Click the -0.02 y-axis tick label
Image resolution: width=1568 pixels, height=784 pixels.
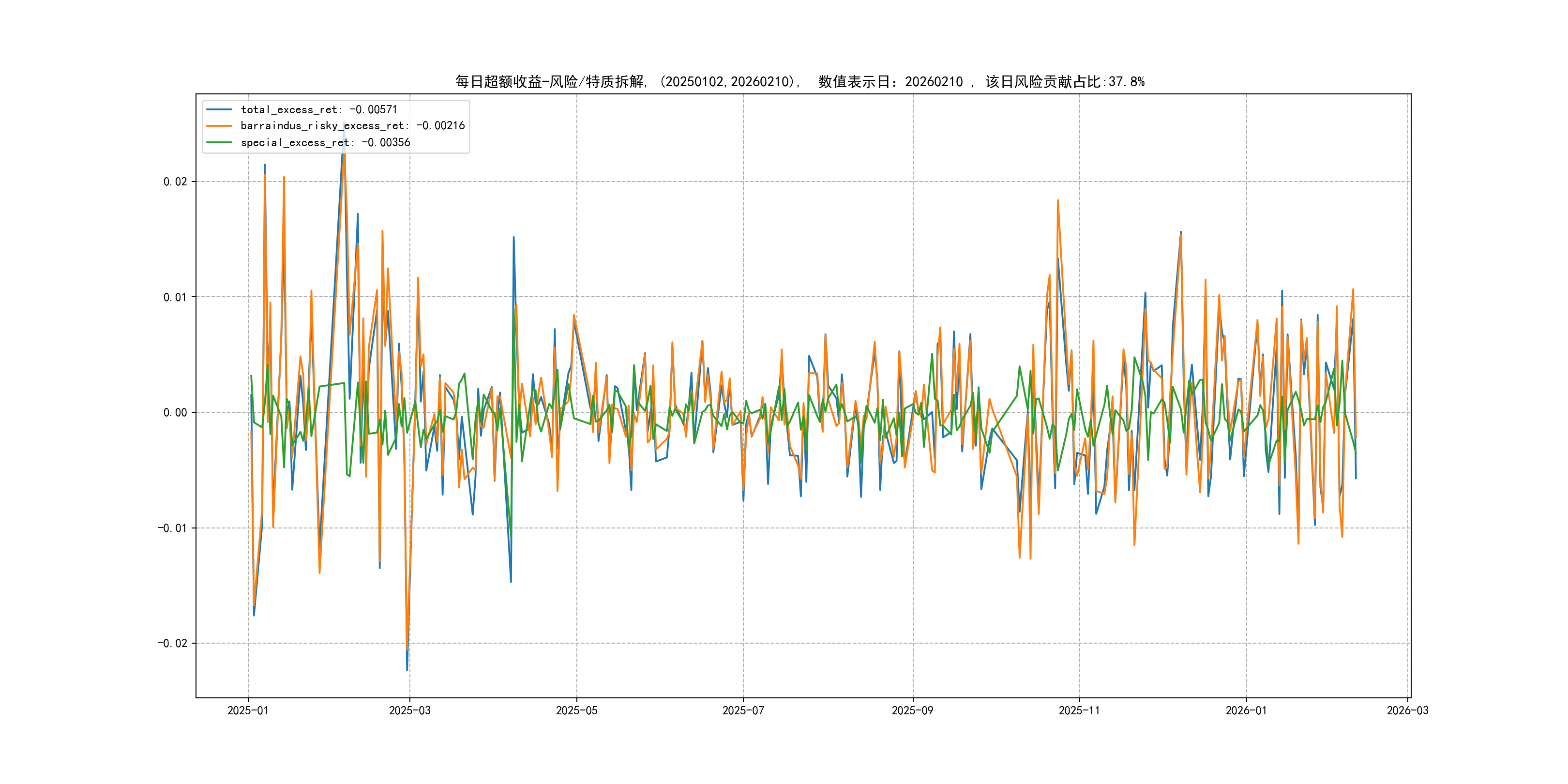coord(172,643)
